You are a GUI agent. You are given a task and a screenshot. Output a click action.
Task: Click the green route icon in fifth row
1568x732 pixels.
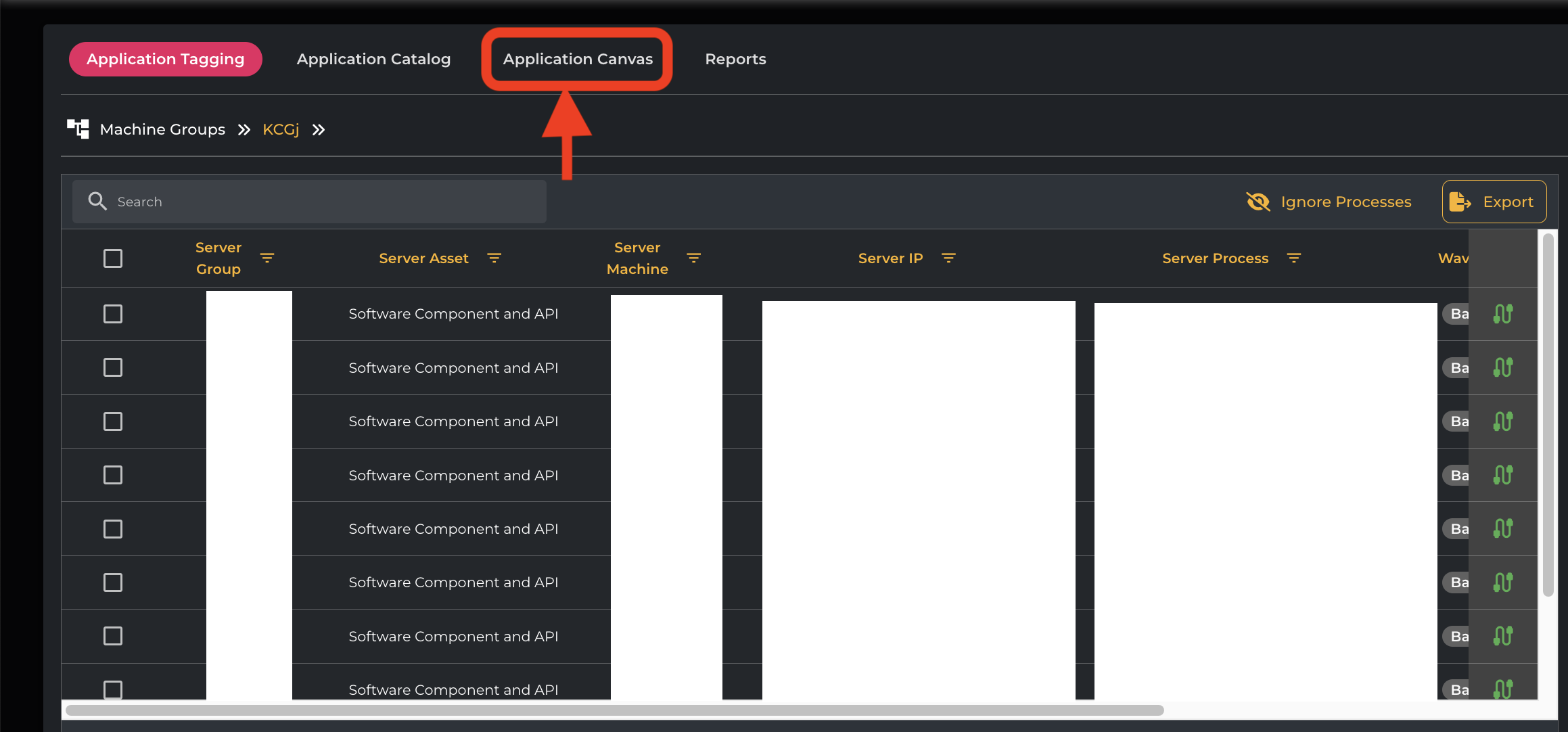tap(1502, 529)
